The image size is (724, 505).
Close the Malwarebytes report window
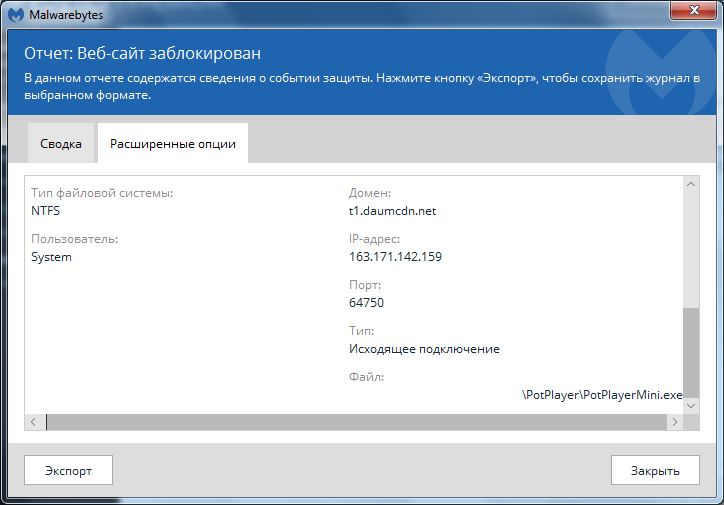pos(693,10)
